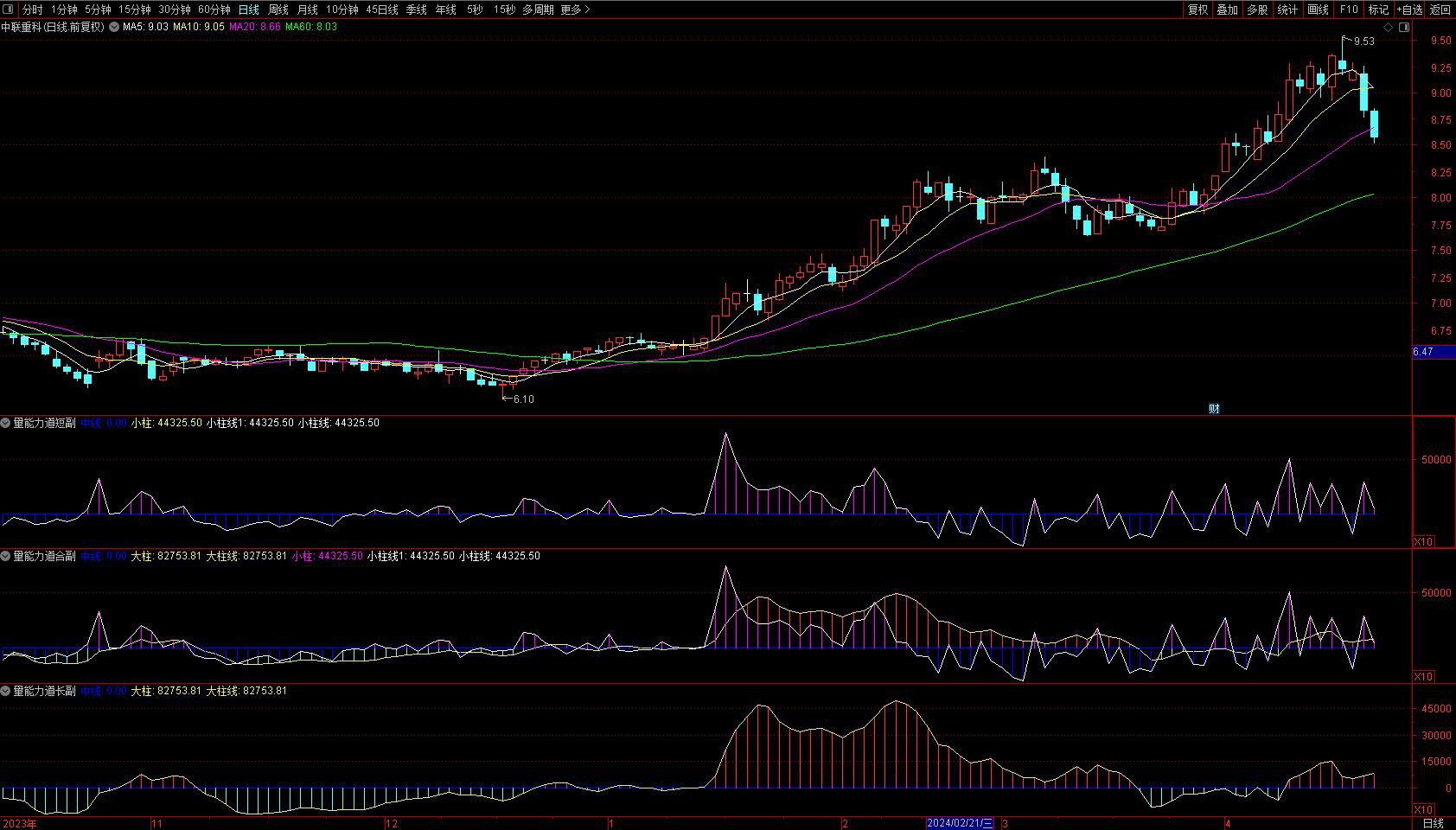The image size is (1456, 830).
Task: Toggle the right side panel icon
Action: [x=1405, y=27]
